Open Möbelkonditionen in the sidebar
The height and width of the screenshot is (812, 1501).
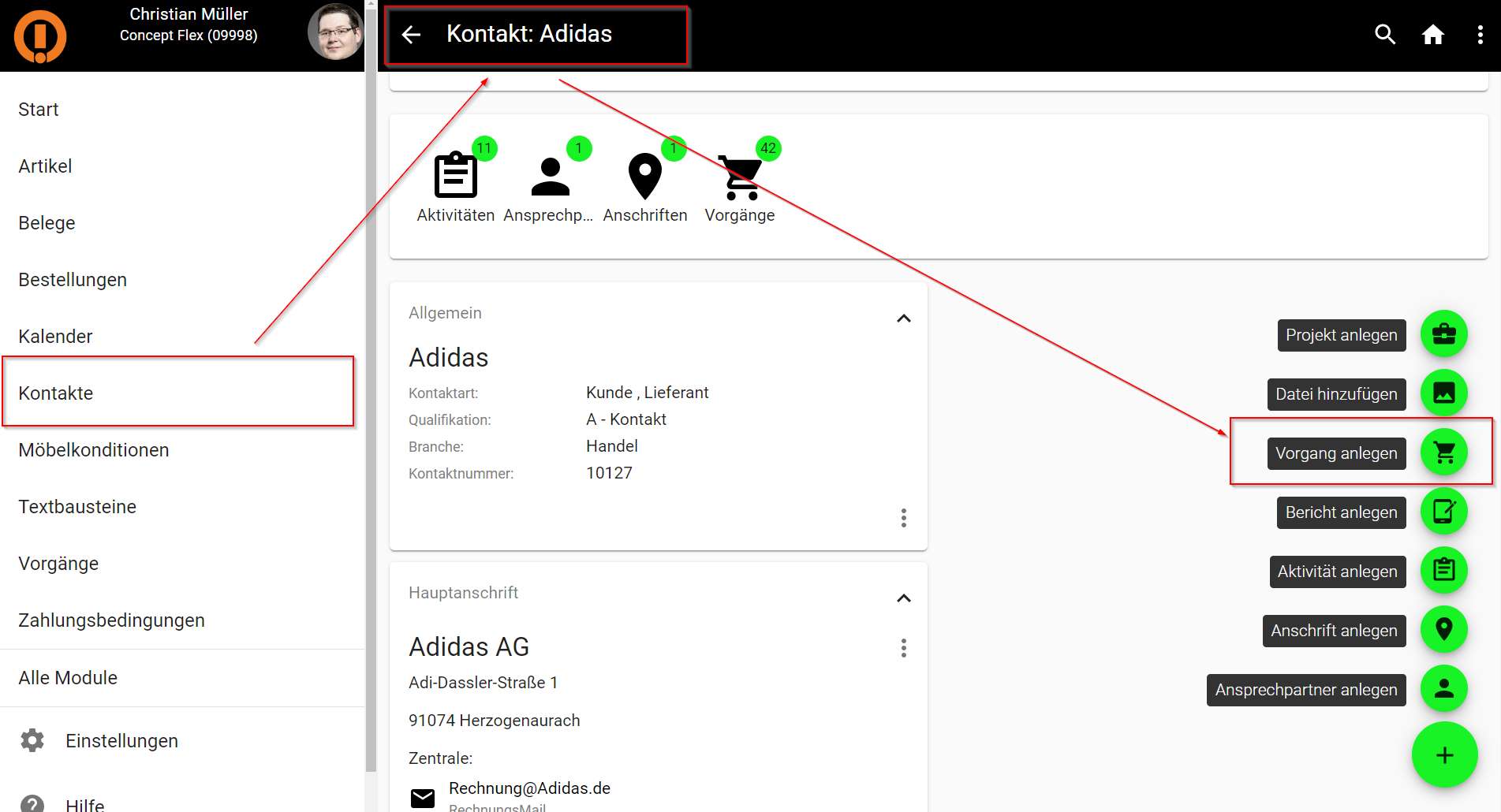click(x=182, y=450)
